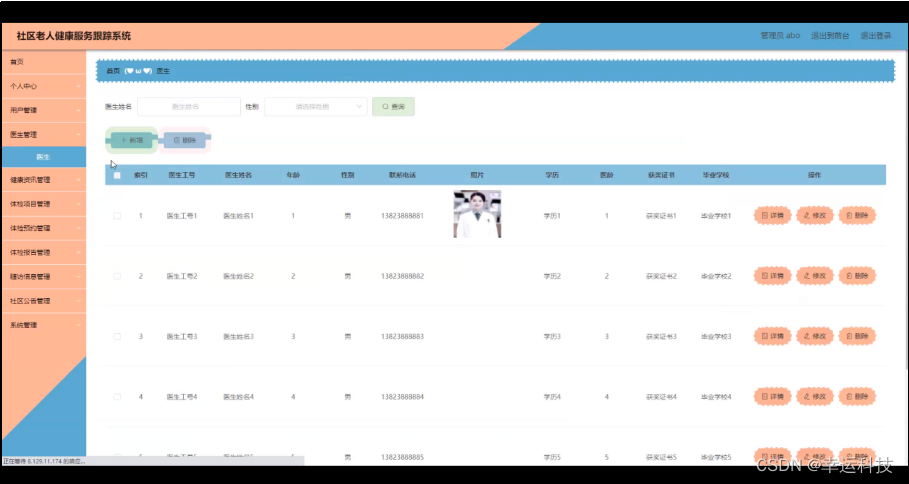Check the row 2 checkbox

(x=117, y=276)
